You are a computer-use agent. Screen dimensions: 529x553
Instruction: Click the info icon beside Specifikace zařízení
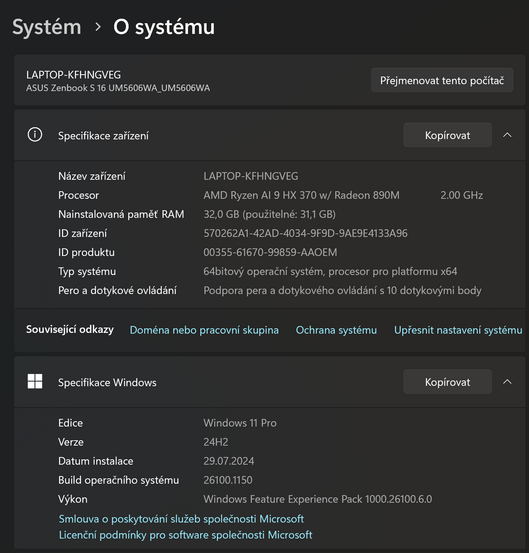[35, 135]
